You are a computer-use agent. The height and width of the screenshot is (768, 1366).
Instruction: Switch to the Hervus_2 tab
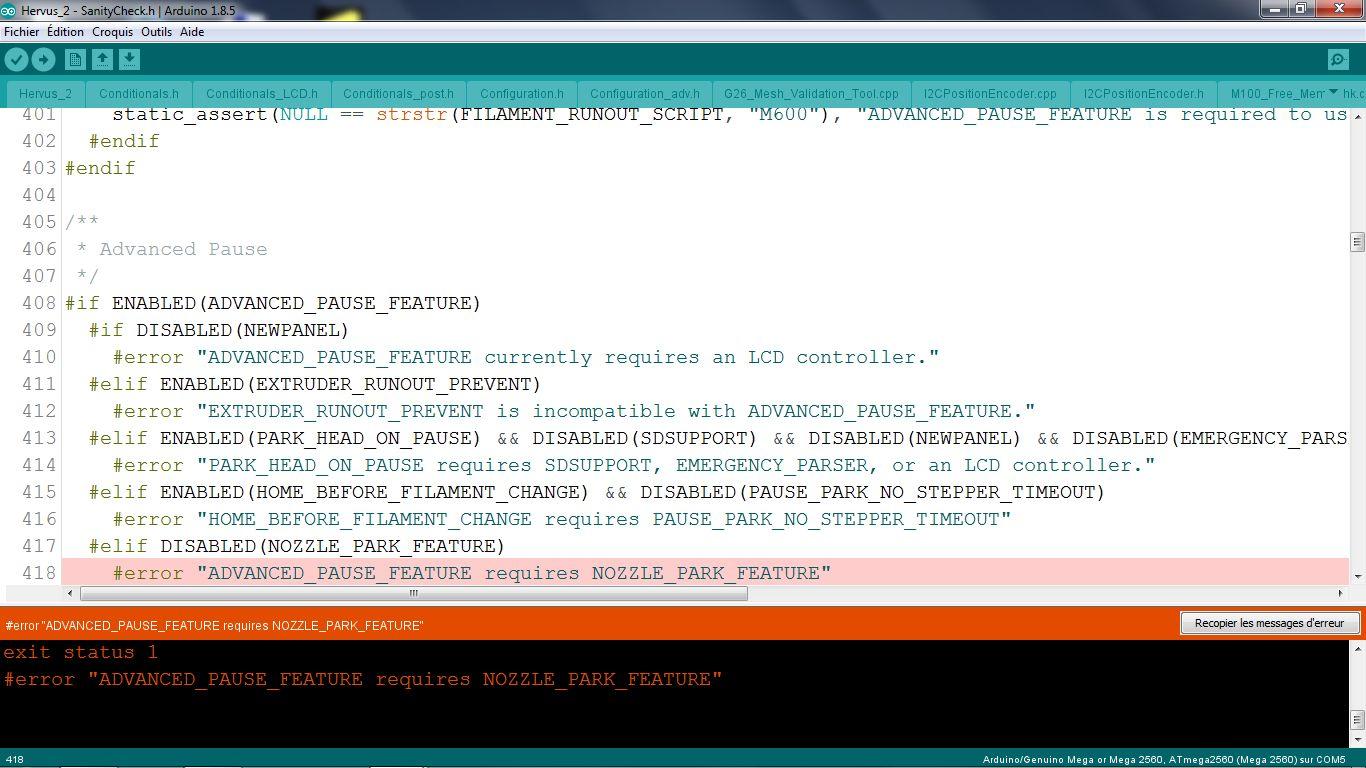click(x=45, y=94)
